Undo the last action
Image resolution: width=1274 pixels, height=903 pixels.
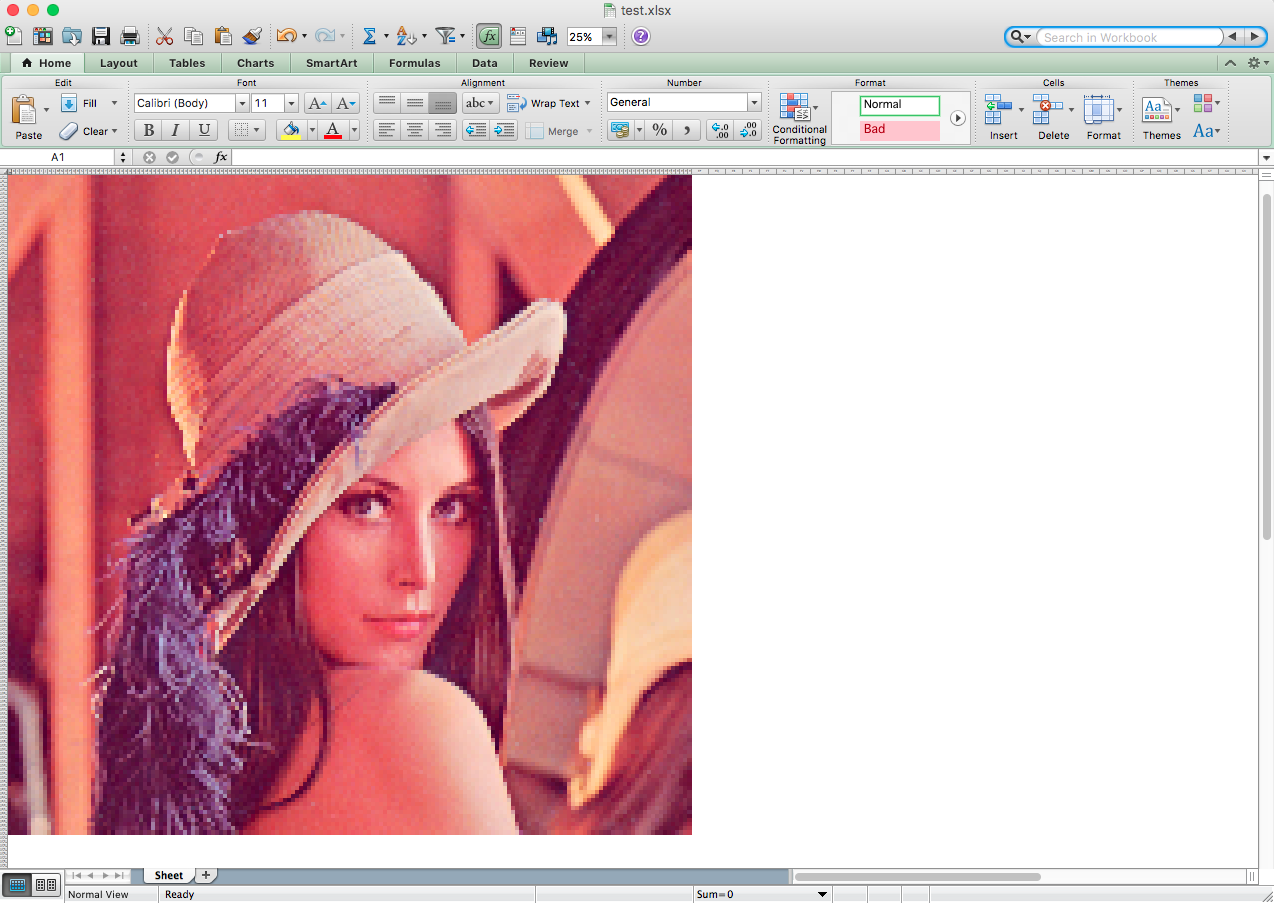(286, 36)
